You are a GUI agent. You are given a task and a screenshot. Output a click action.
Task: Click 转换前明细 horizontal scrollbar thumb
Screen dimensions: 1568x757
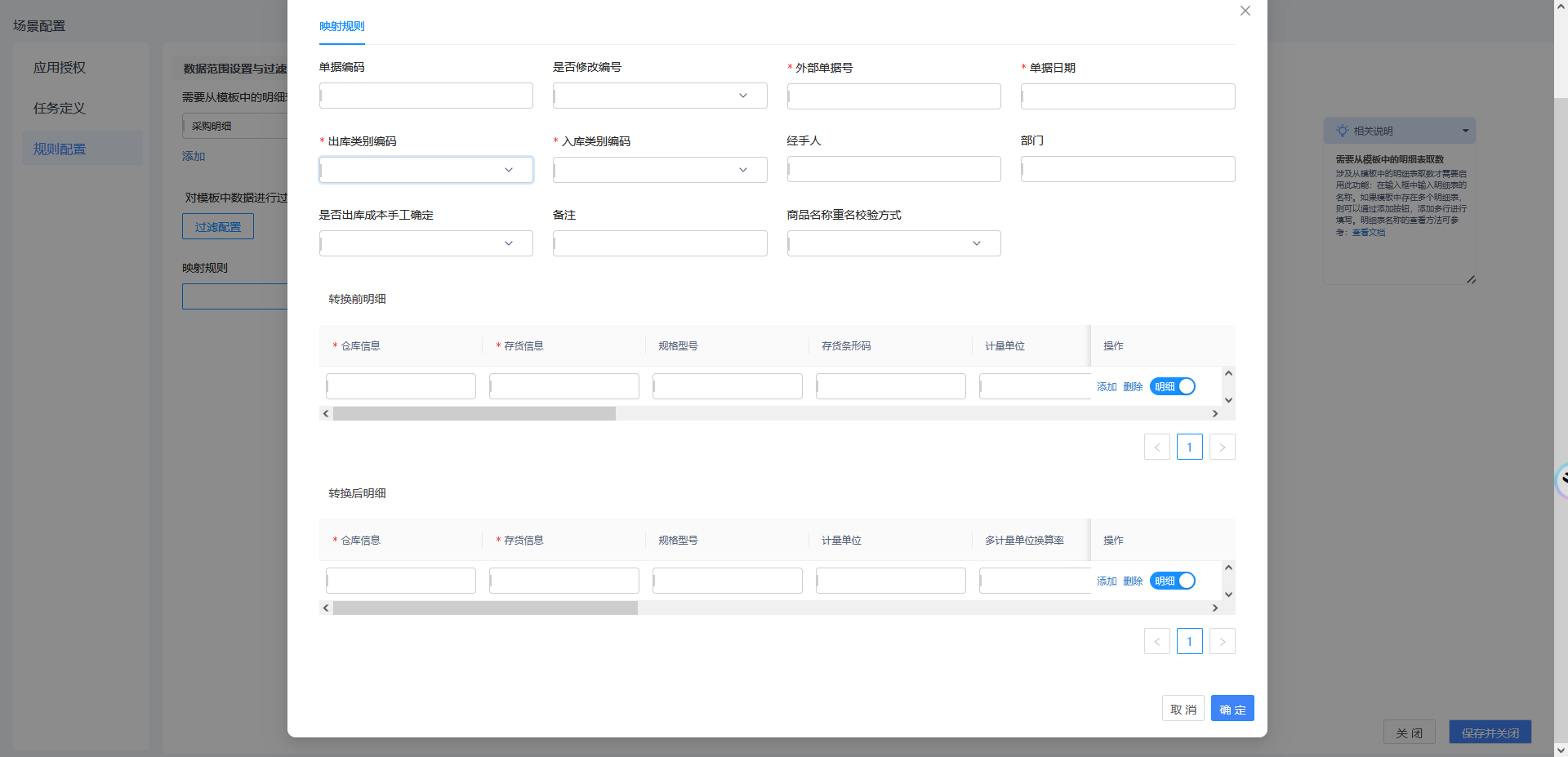point(474,413)
